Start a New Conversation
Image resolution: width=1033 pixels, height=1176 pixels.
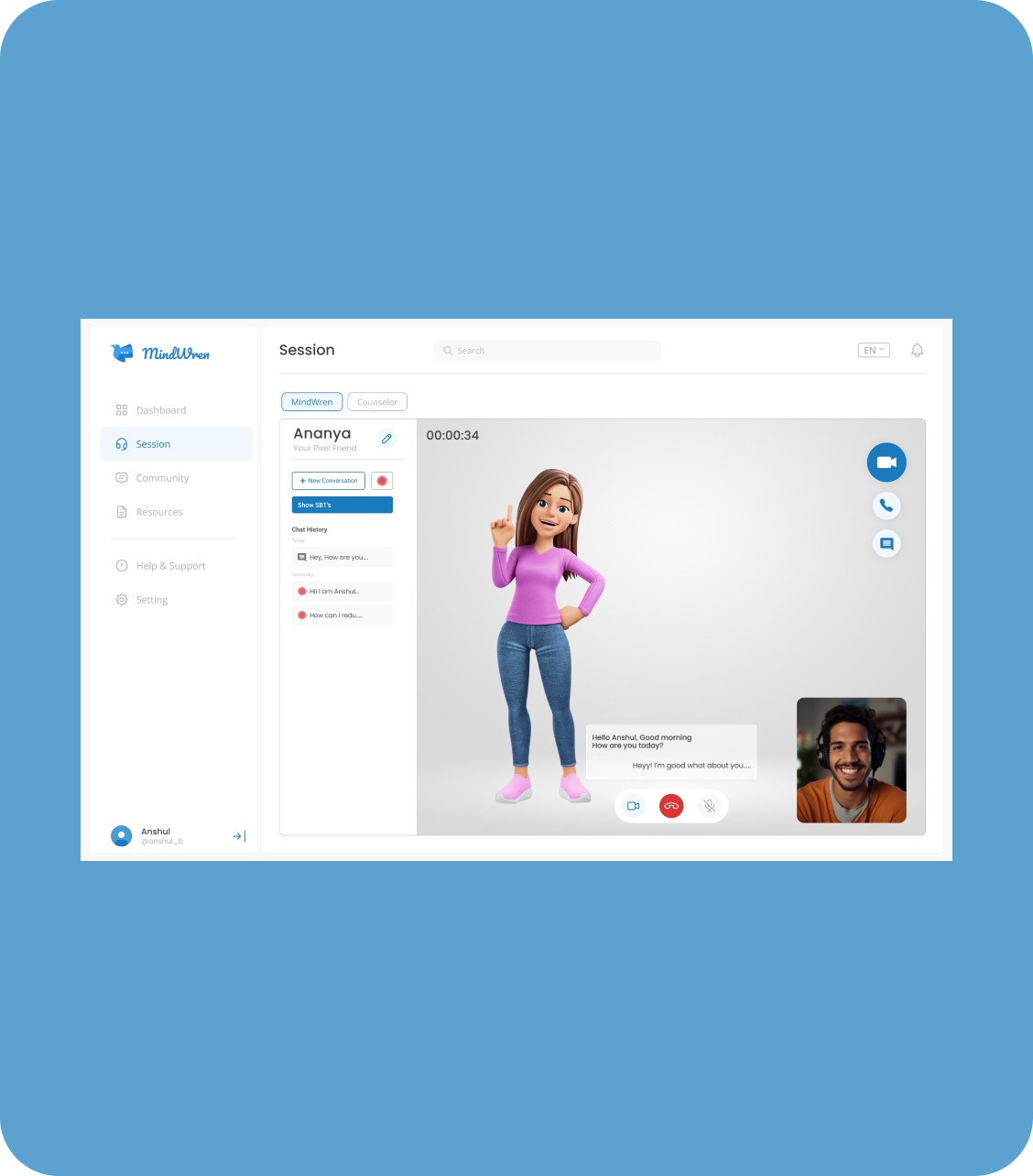pyautogui.click(x=329, y=481)
